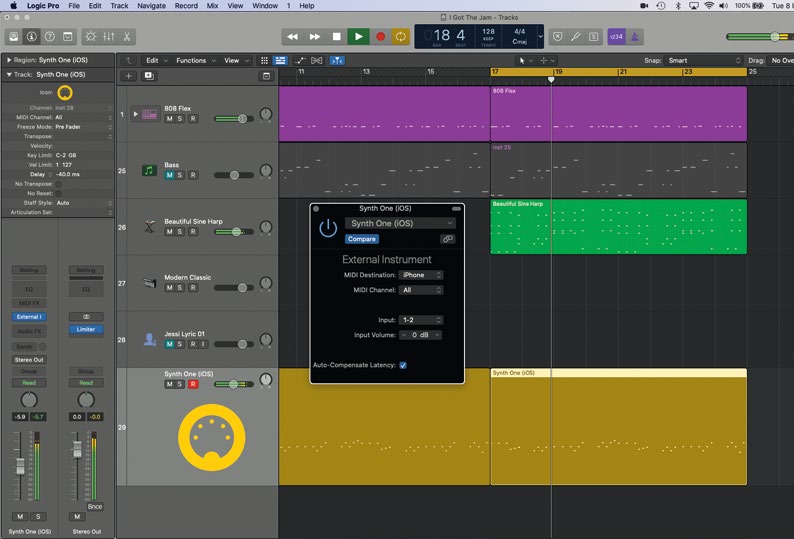This screenshot has width=794, height=539.
Task: Open the Snap Smart dropdown
Action: coord(703,60)
